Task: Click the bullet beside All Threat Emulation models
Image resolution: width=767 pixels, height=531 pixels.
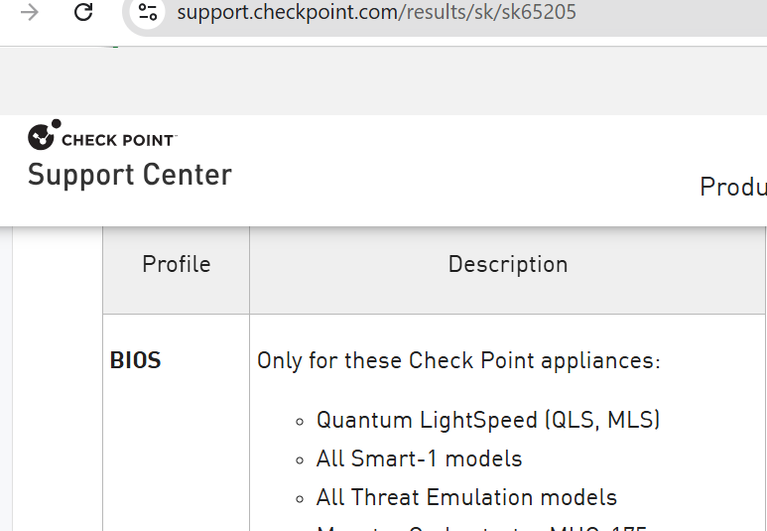Action: (300, 499)
